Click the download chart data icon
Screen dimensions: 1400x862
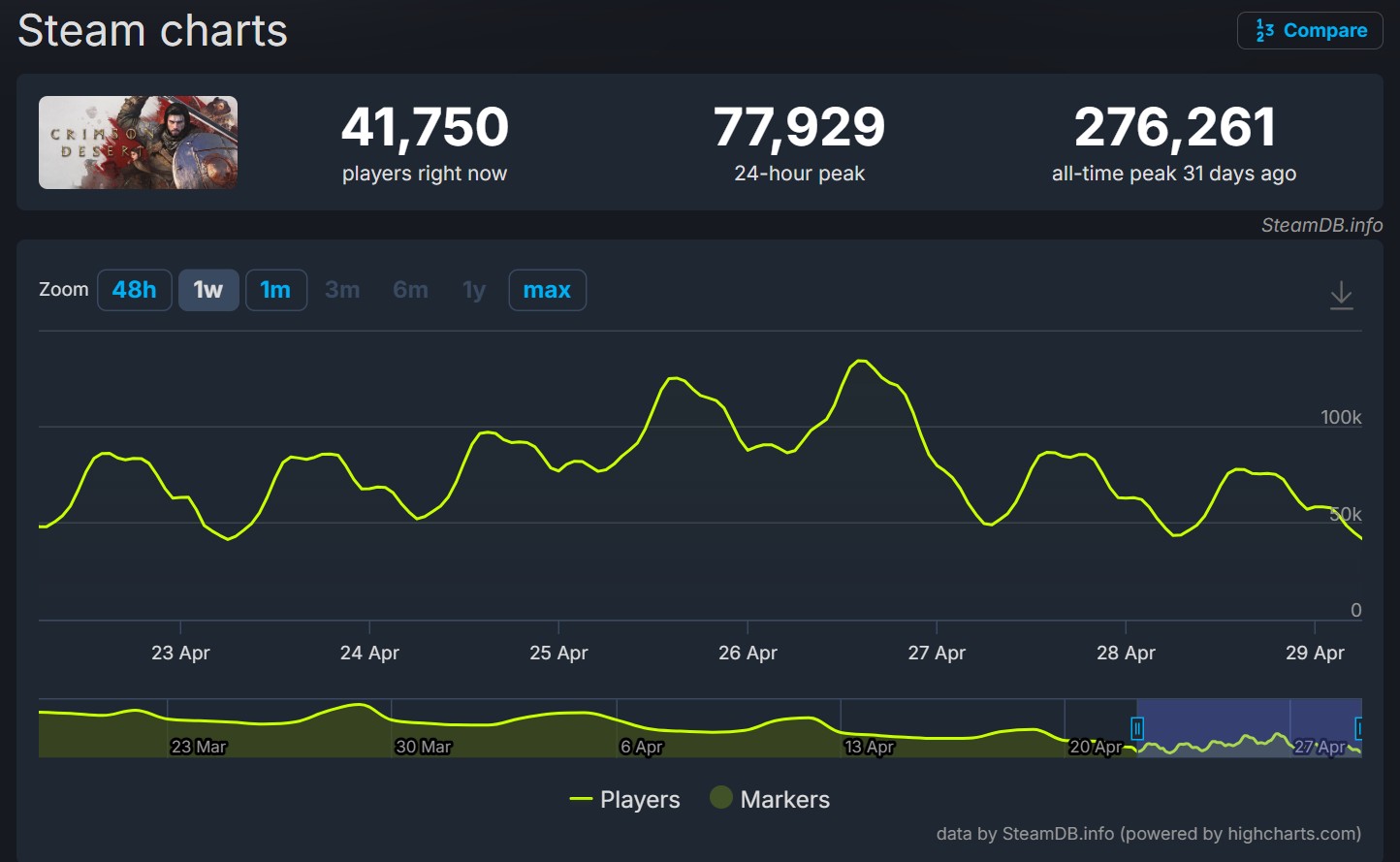[x=1341, y=295]
